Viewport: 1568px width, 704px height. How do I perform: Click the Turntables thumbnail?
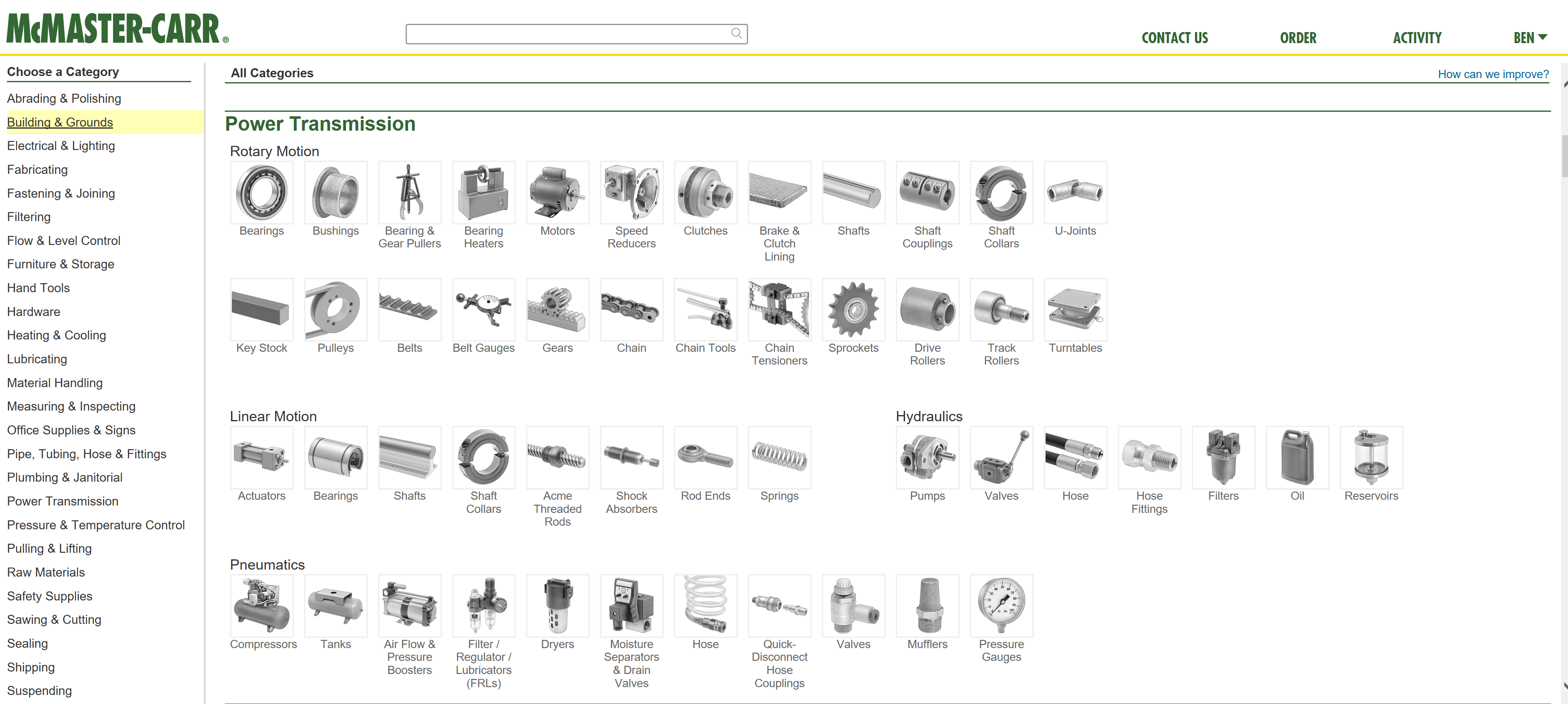pos(1075,310)
